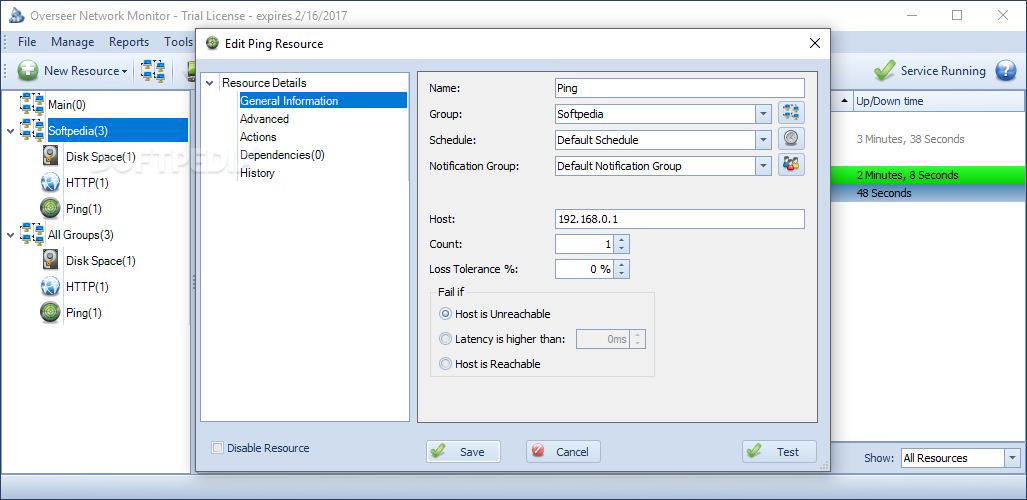The image size is (1027, 500).
Task: Open the Manage menu
Action: click(x=73, y=42)
